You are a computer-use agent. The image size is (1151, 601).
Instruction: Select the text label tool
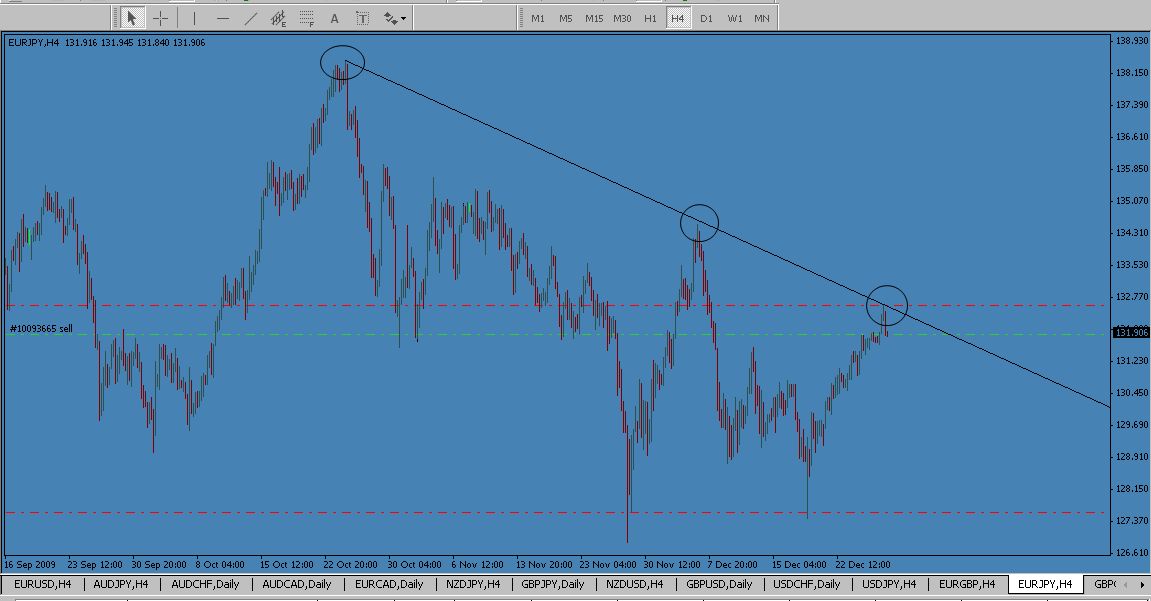coord(362,18)
